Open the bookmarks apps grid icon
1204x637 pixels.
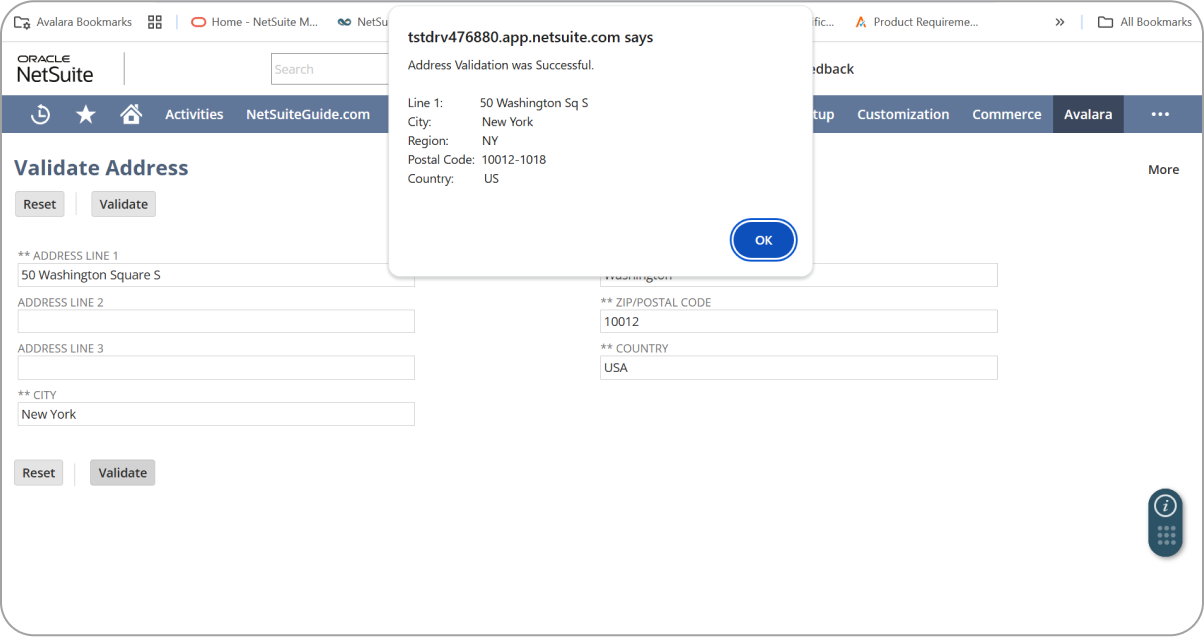[155, 21]
